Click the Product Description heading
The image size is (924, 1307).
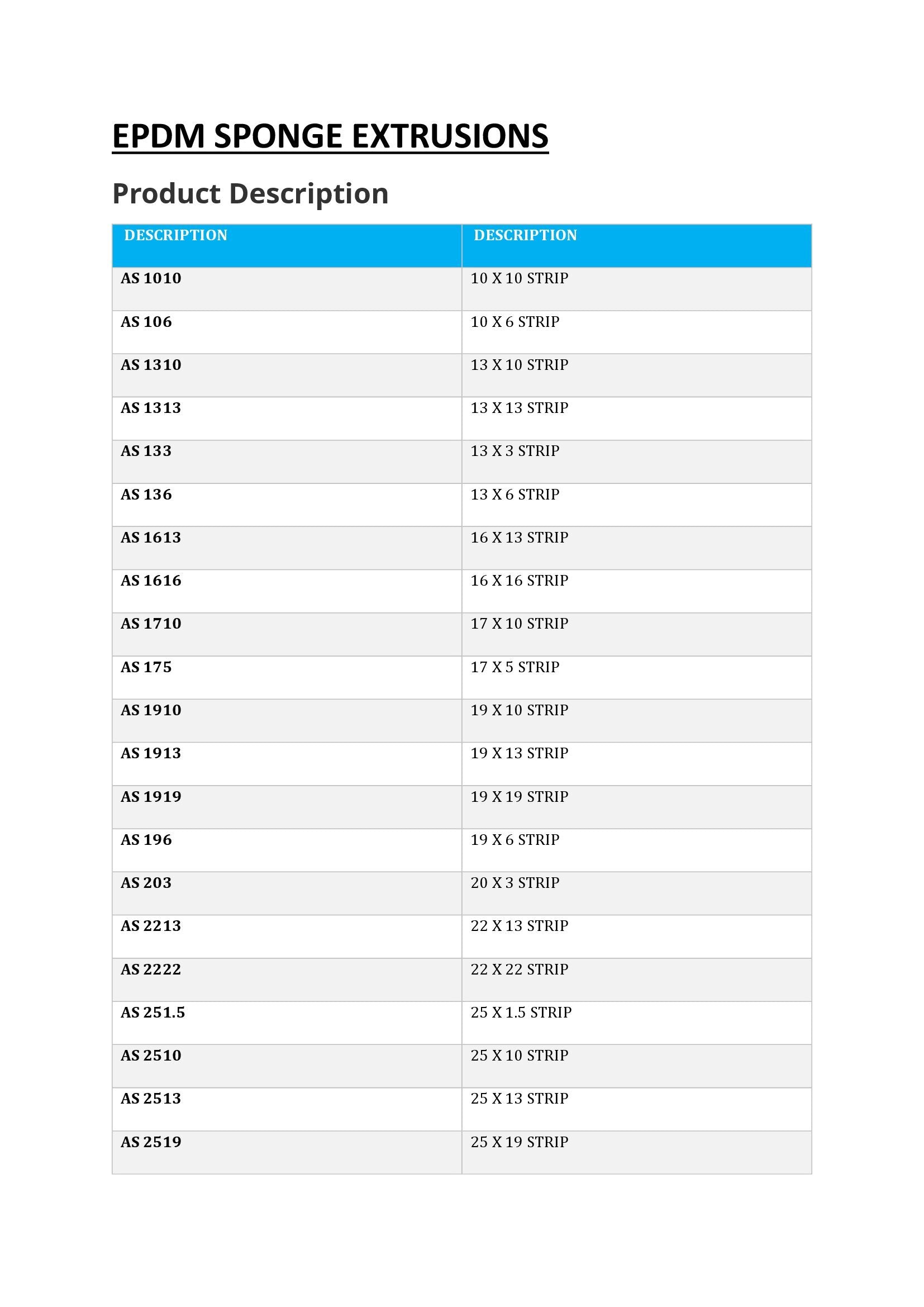click(x=250, y=193)
